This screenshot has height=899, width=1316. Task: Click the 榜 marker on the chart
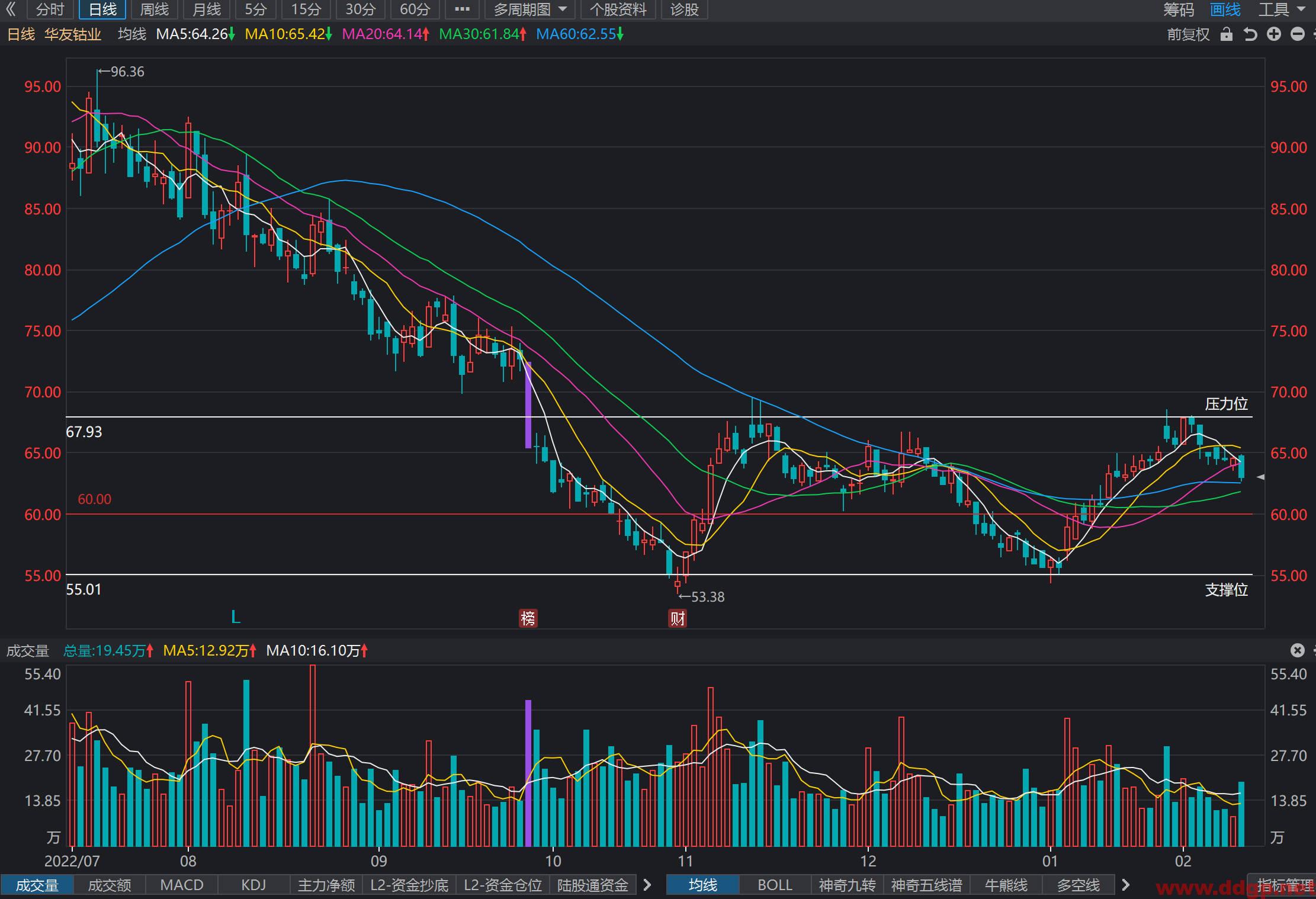(528, 618)
